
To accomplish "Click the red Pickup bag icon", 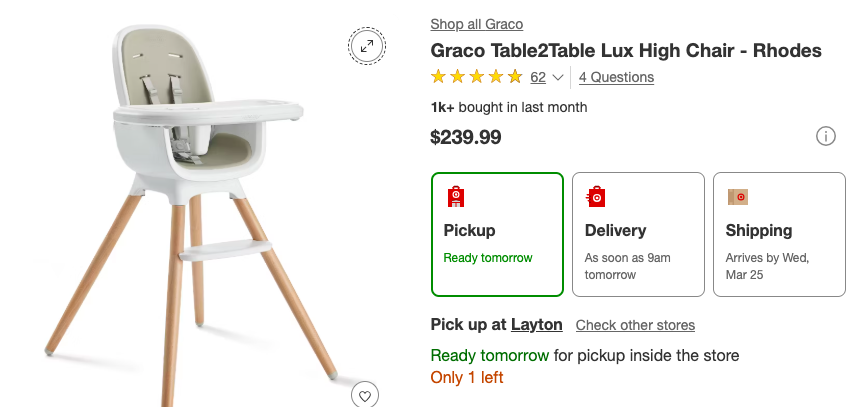I will tap(456, 196).
